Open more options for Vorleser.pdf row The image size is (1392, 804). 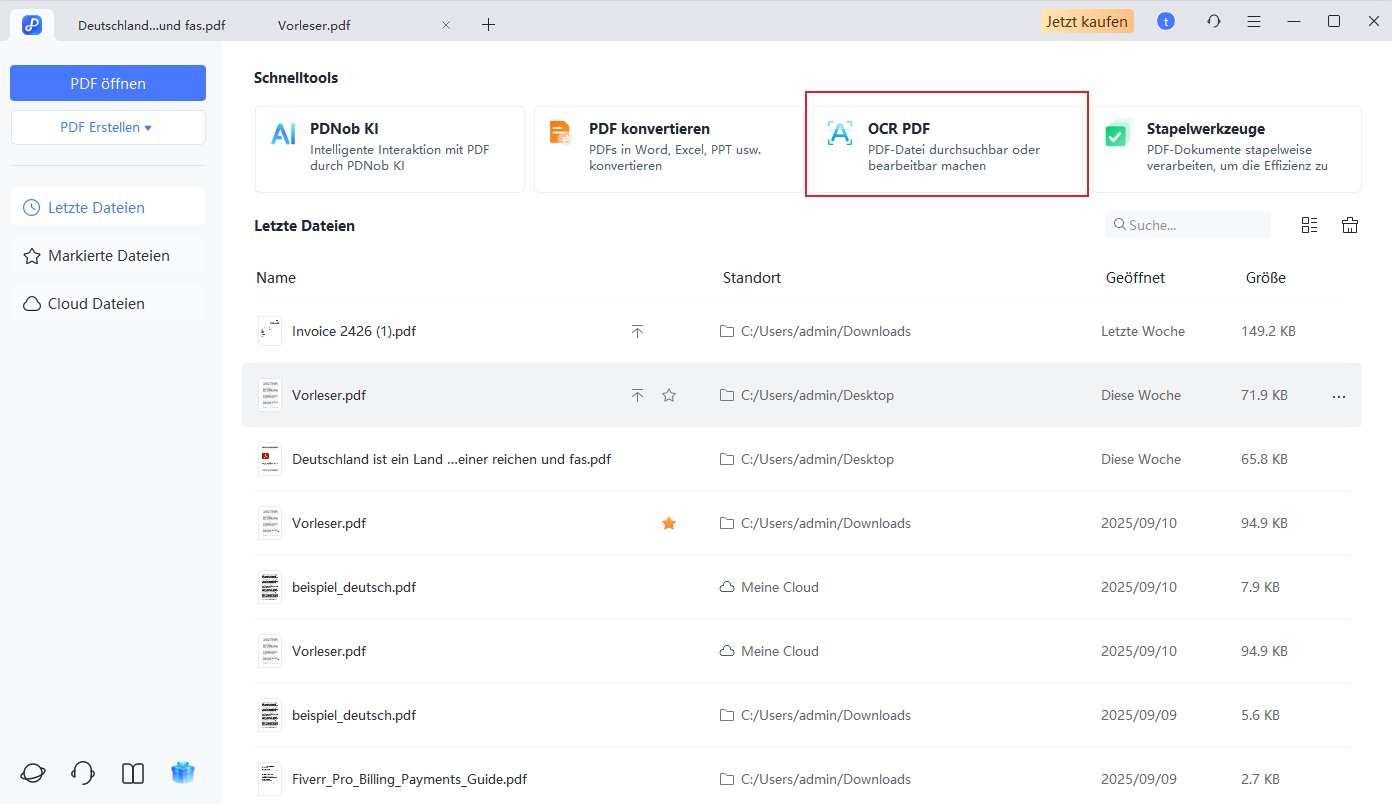(x=1339, y=396)
